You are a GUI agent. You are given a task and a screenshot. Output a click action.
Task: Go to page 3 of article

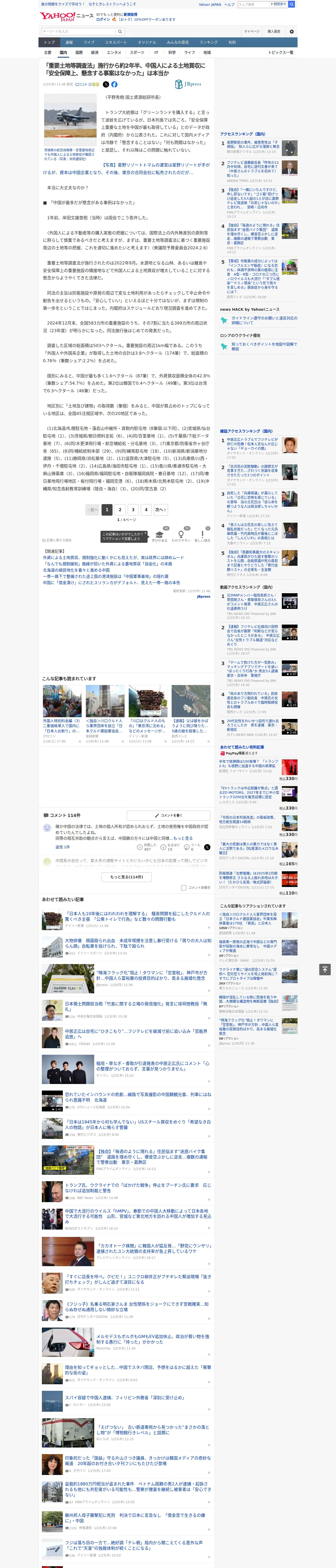coord(133,510)
